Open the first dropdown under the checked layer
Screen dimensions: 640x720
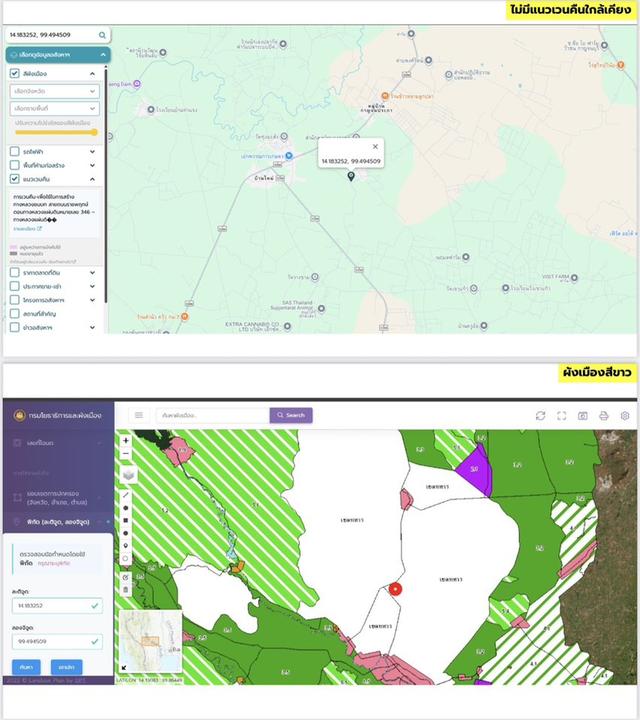(55, 90)
